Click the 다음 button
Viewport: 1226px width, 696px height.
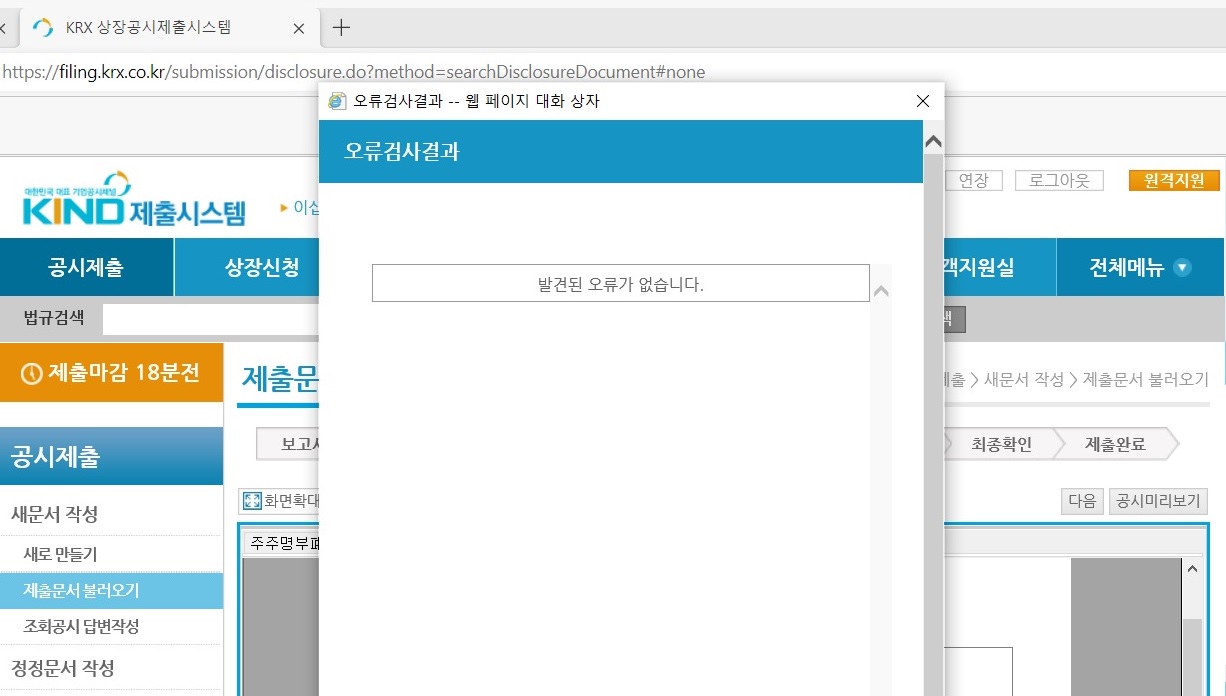(1081, 500)
